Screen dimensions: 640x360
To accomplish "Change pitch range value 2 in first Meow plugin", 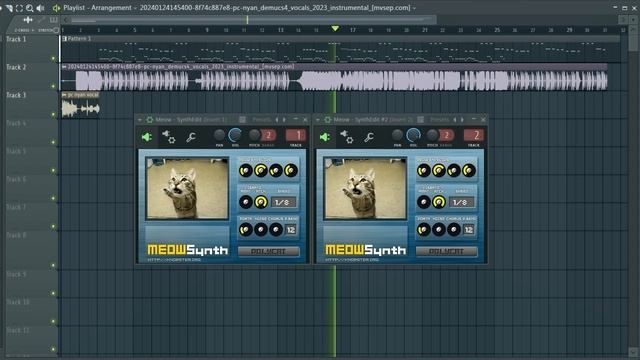I will (268, 135).
